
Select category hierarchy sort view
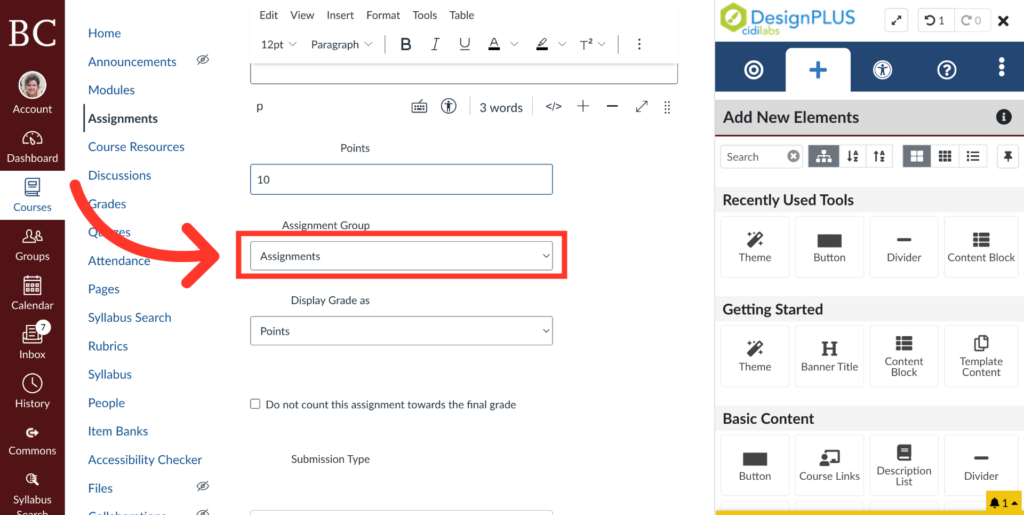pyautogui.click(x=824, y=156)
